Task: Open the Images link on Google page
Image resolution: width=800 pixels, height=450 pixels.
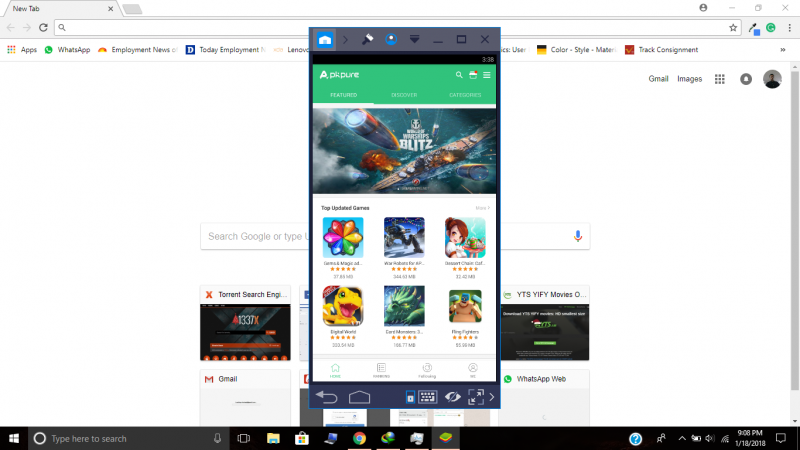Action: pyautogui.click(x=689, y=79)
